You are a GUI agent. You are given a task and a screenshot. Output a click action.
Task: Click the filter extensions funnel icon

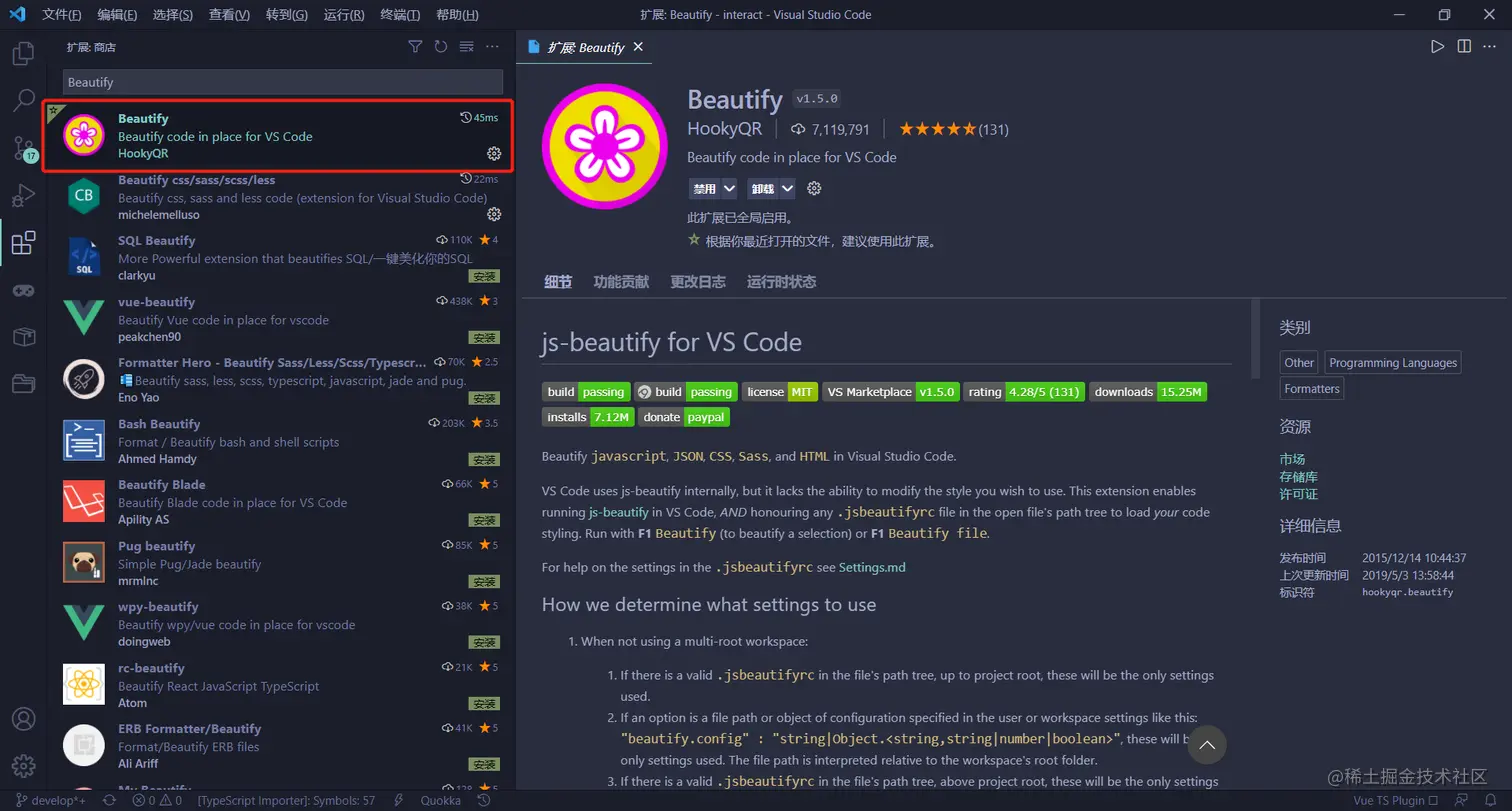coord(415,47)
